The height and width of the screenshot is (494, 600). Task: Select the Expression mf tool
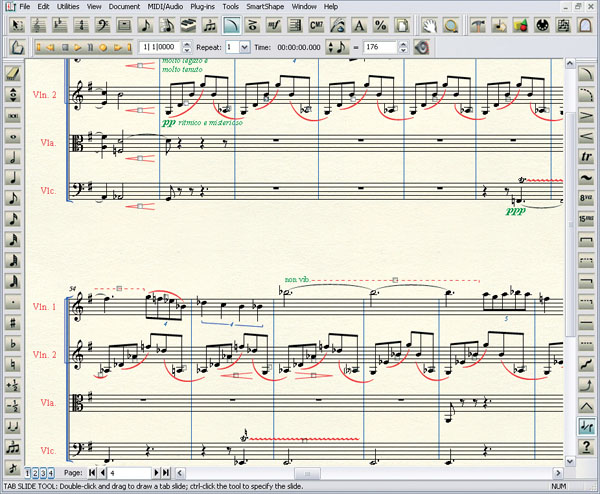[x=274, y=26]
